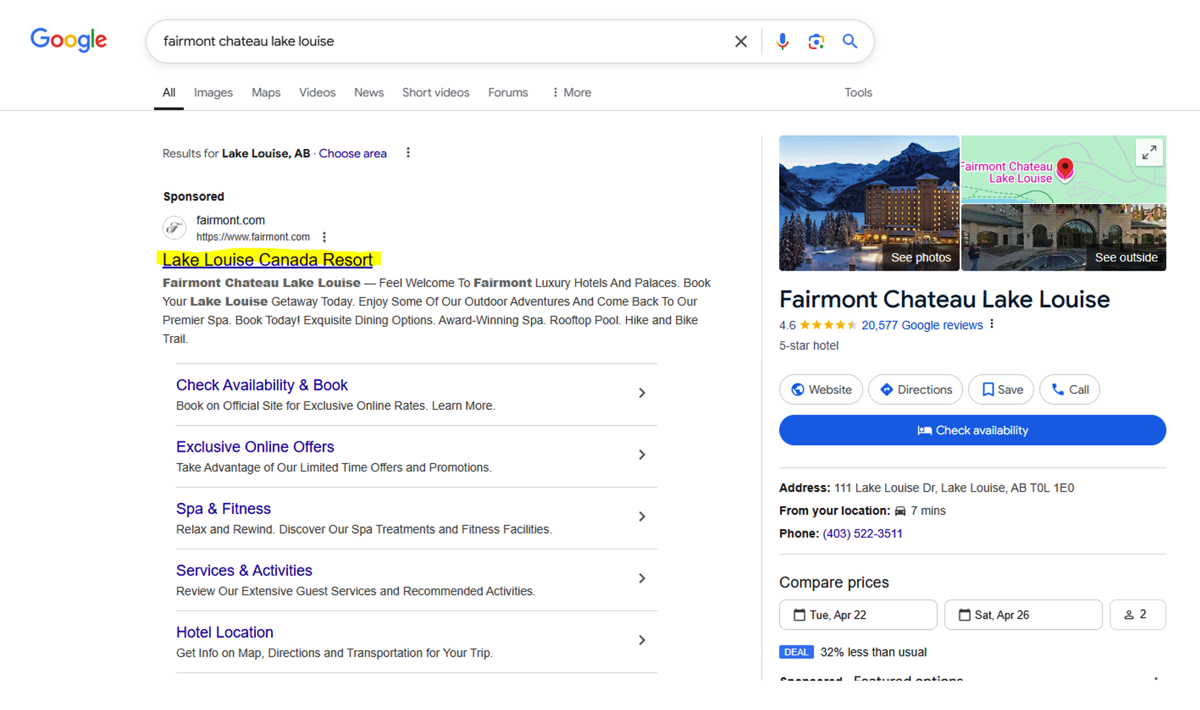
Task: Click the Website button
Action: [821, 390]
